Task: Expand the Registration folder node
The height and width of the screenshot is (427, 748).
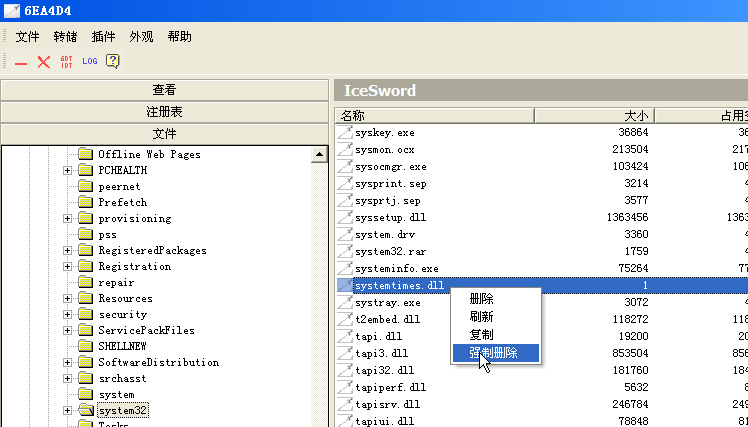Action: pyautogui.click(x=67, y=267)
